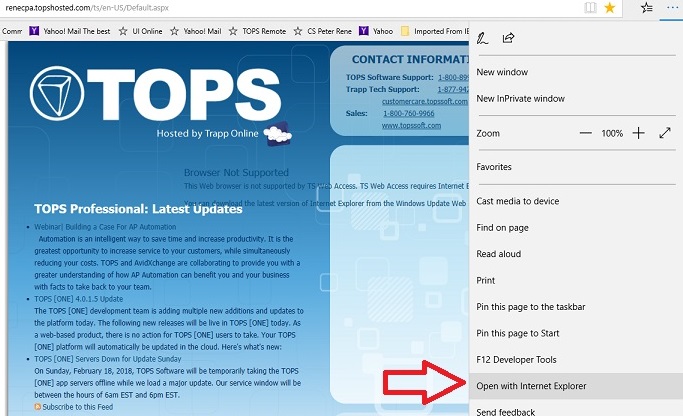
Task: Click the Trapp Online cloud logo
Action: pyautogui.click(x=278, y=134)
